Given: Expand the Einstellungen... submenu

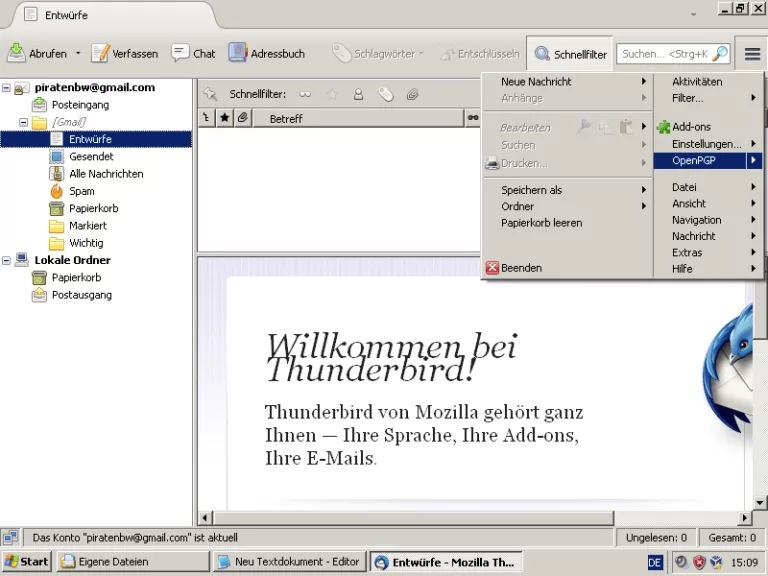Looking at the screenshot, I should click(708, 144).
